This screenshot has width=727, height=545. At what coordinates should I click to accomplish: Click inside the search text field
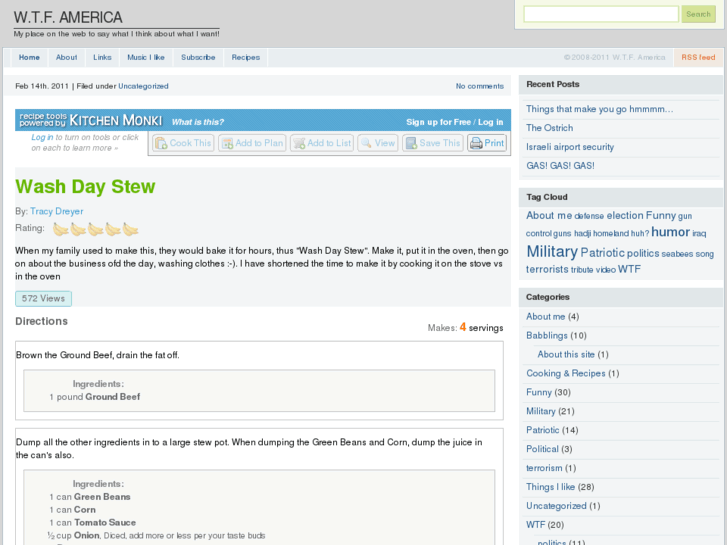(601, 14)
